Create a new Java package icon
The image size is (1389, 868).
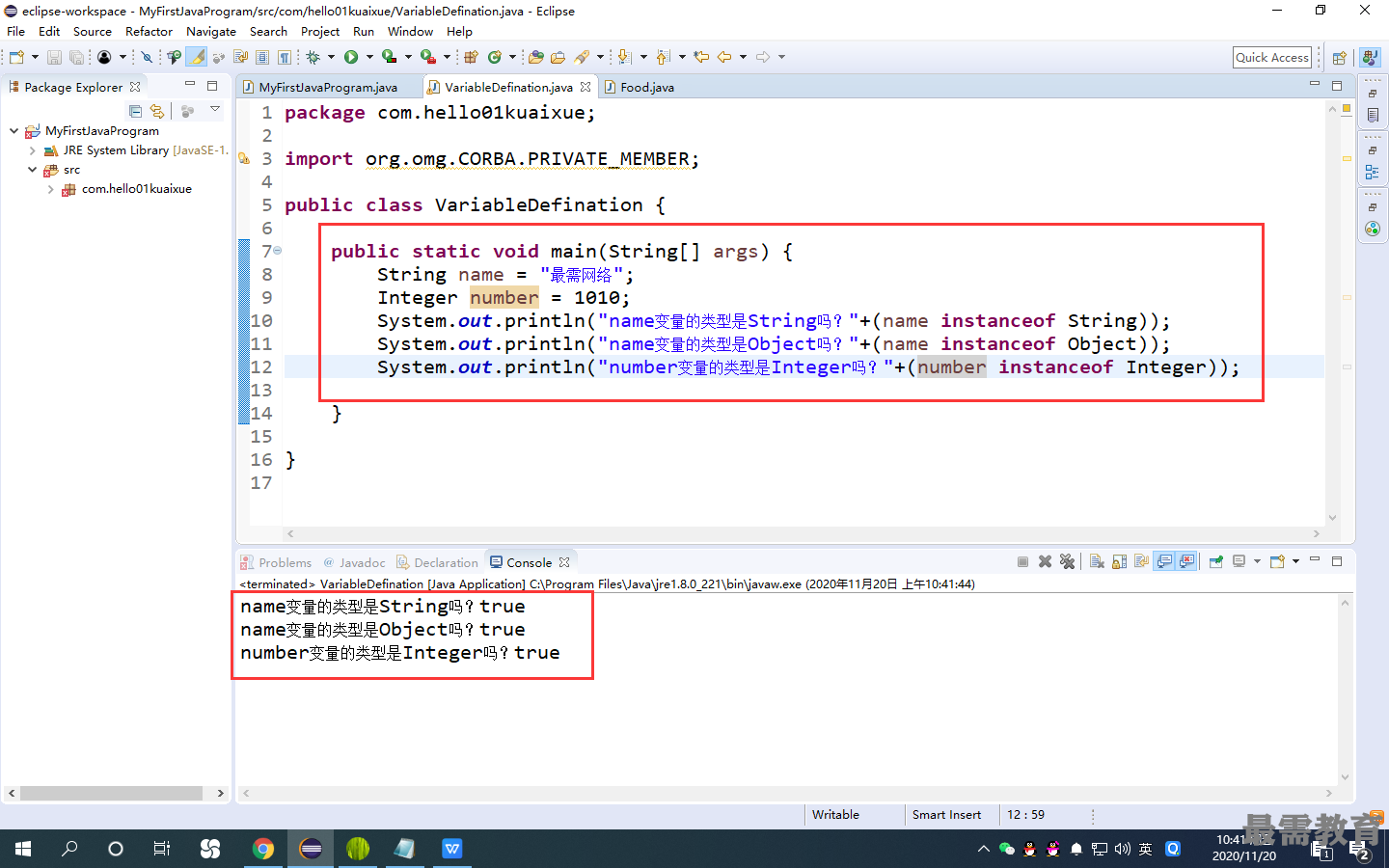pos(470,57)
